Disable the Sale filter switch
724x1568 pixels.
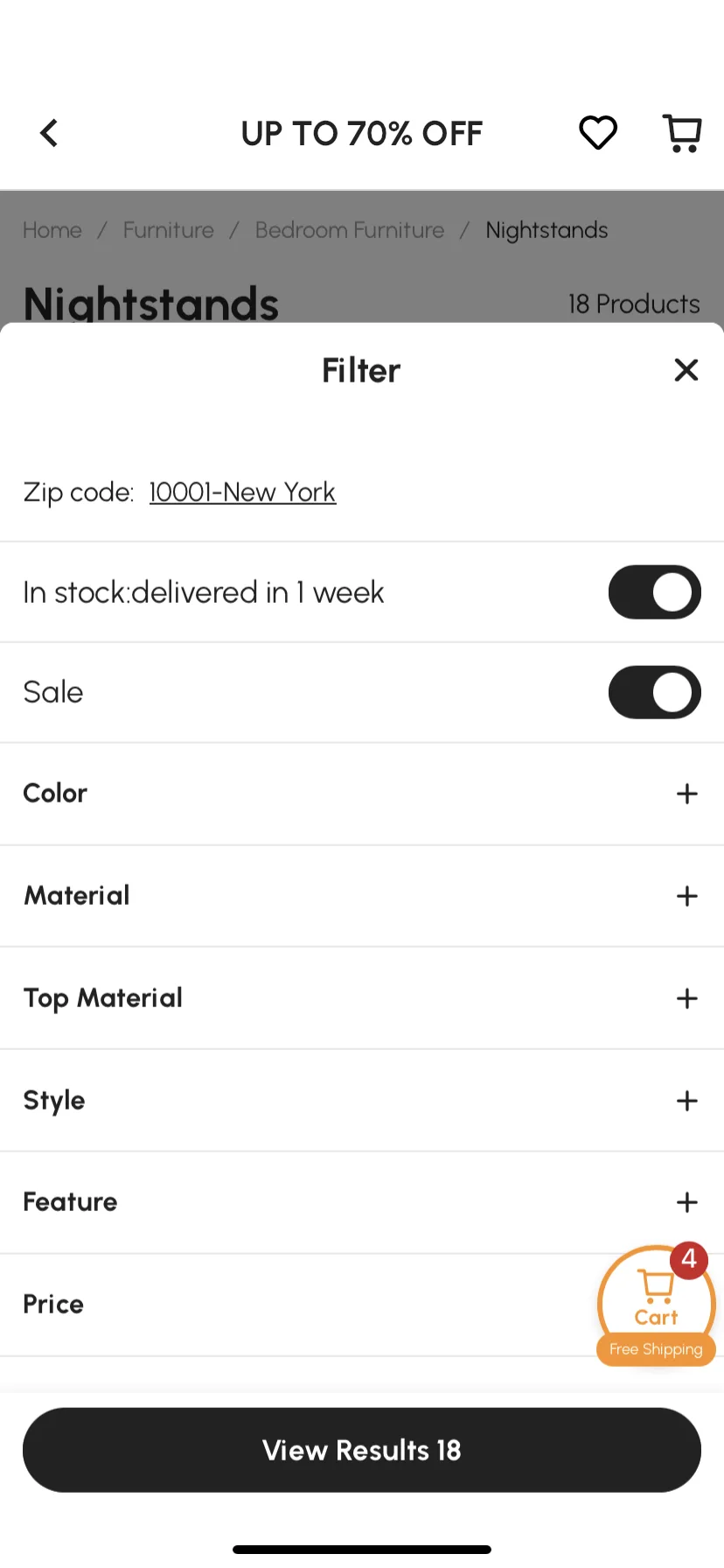click(655, 692)
